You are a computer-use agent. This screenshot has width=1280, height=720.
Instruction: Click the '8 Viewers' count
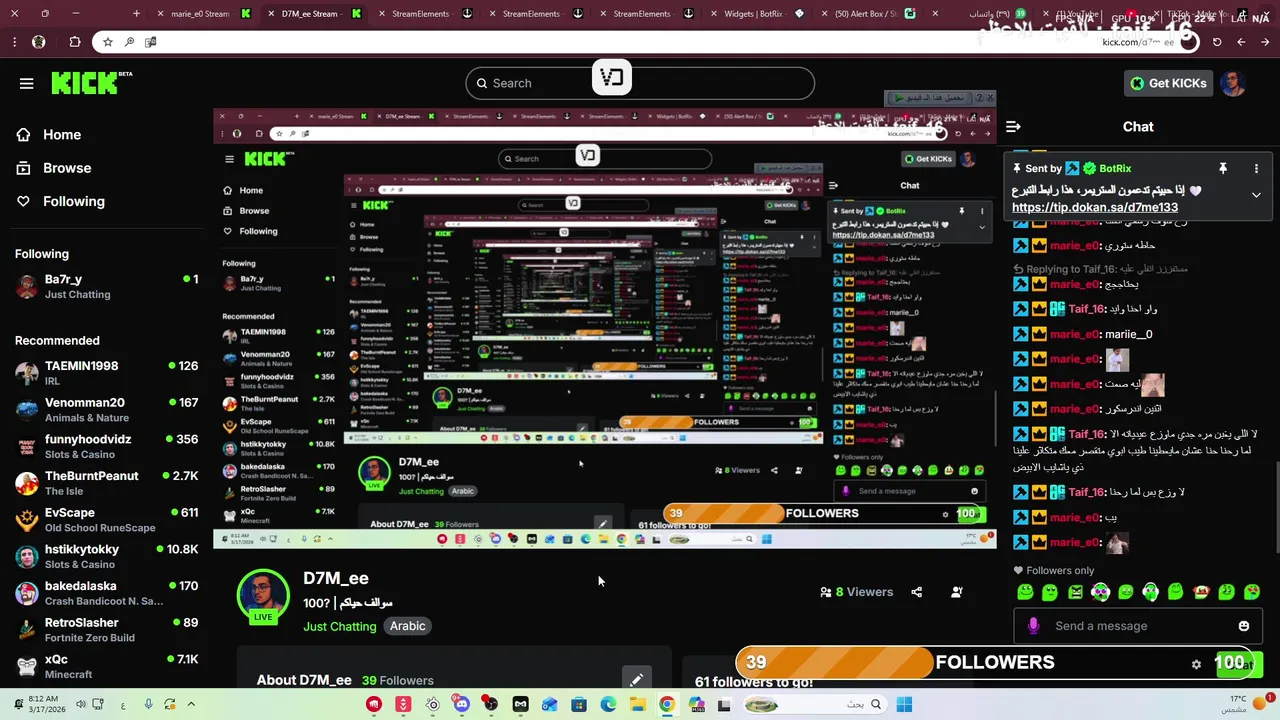[856, 592]
